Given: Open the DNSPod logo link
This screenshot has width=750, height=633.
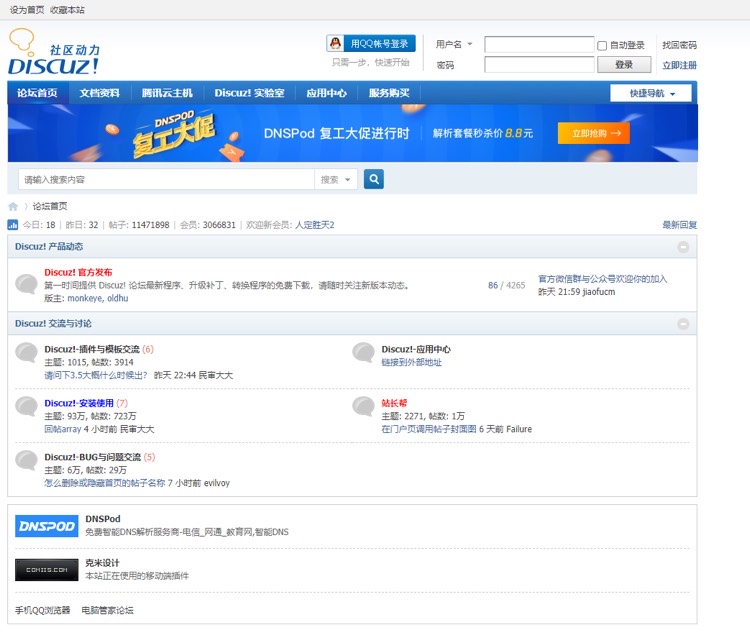Looking at the screenshot, I should pos(46,526).
